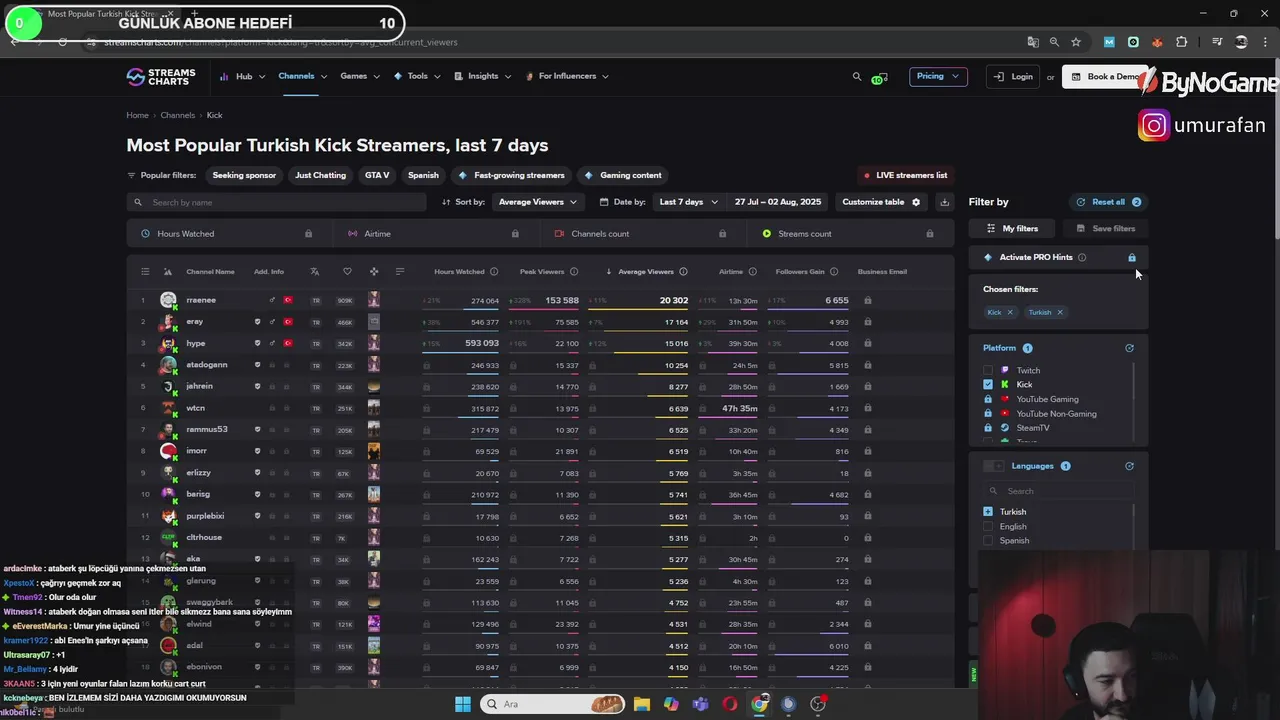1280x720 pixels.
Task: Remove the Kick chosen filter chip
Action: [1010, 312]
